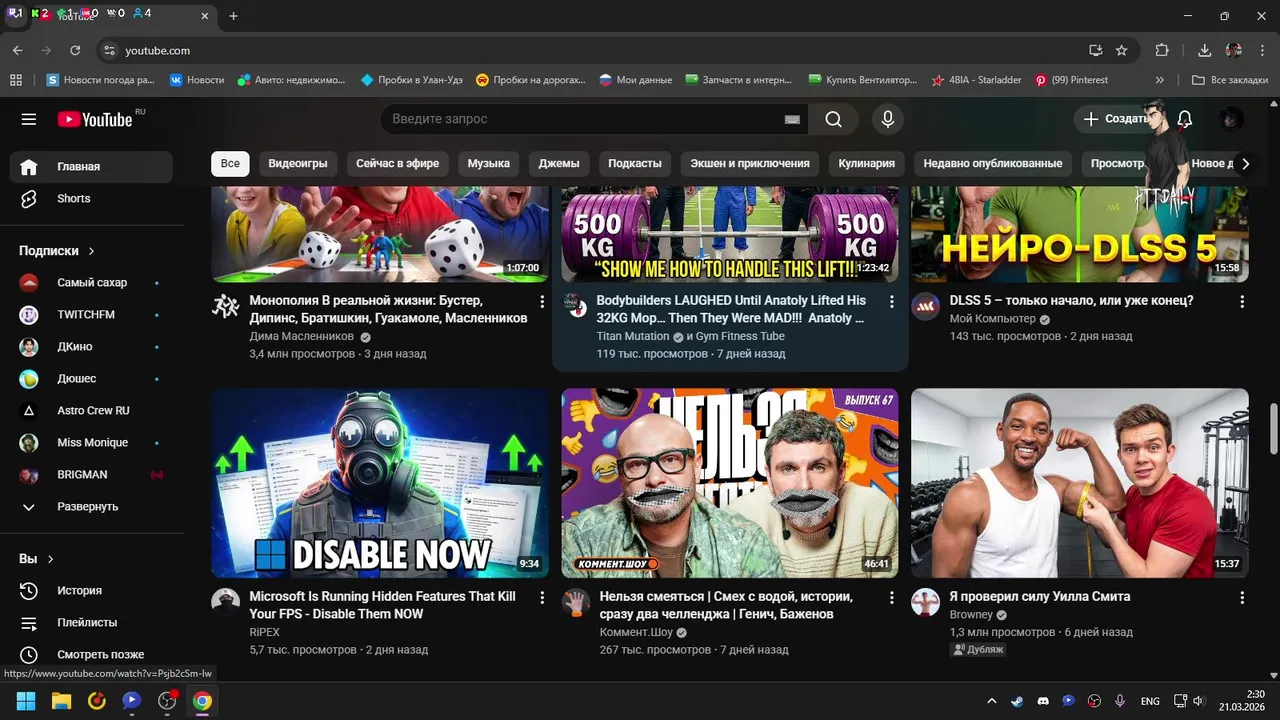Open the DISABLE NOW video thumbnail
1280x720 pixels.
380,483
